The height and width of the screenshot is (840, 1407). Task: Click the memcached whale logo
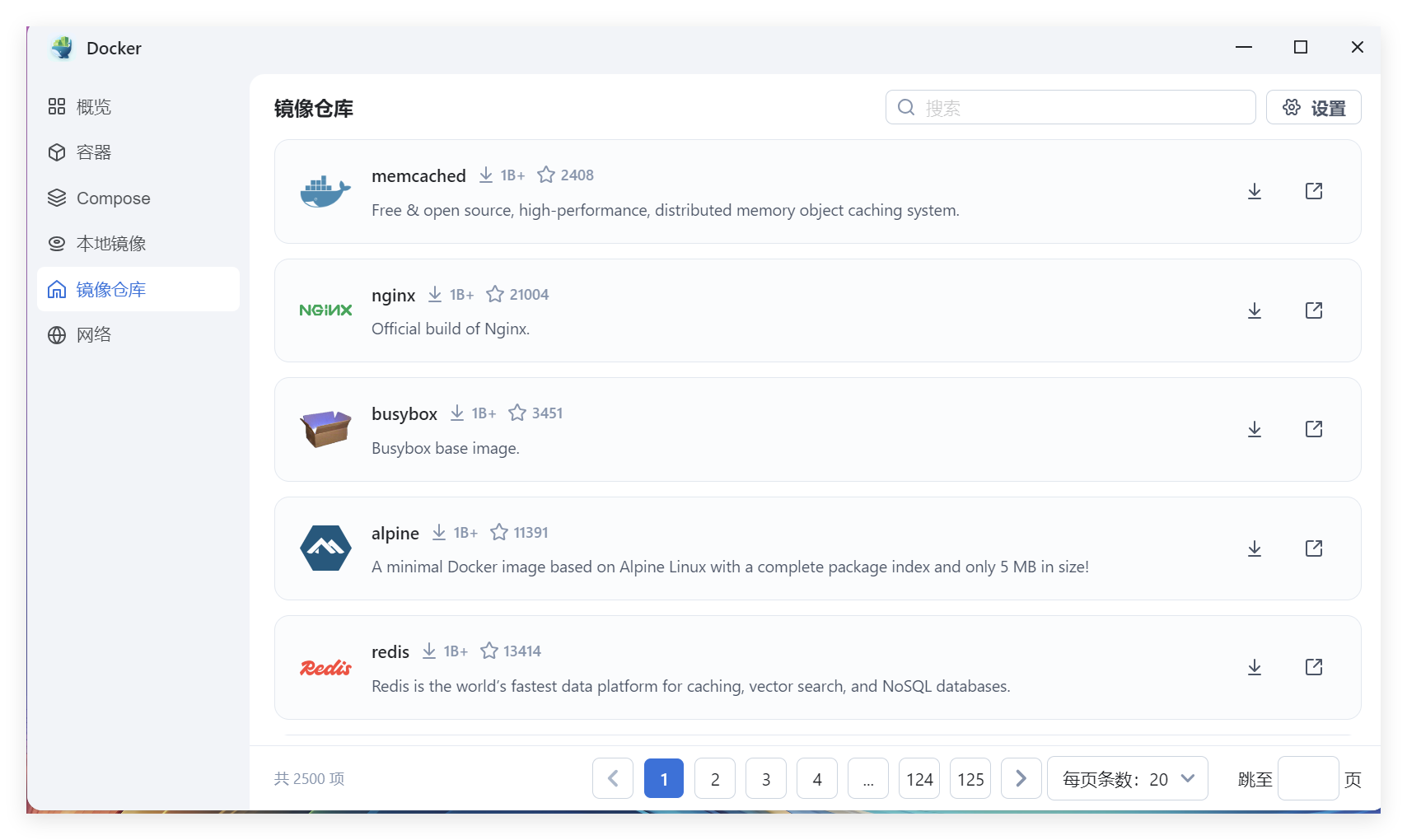(325, 192)
